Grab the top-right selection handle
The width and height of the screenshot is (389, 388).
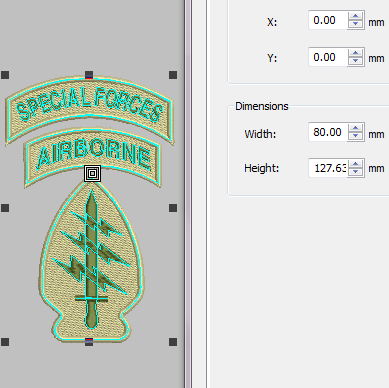(x=173, y=75)
